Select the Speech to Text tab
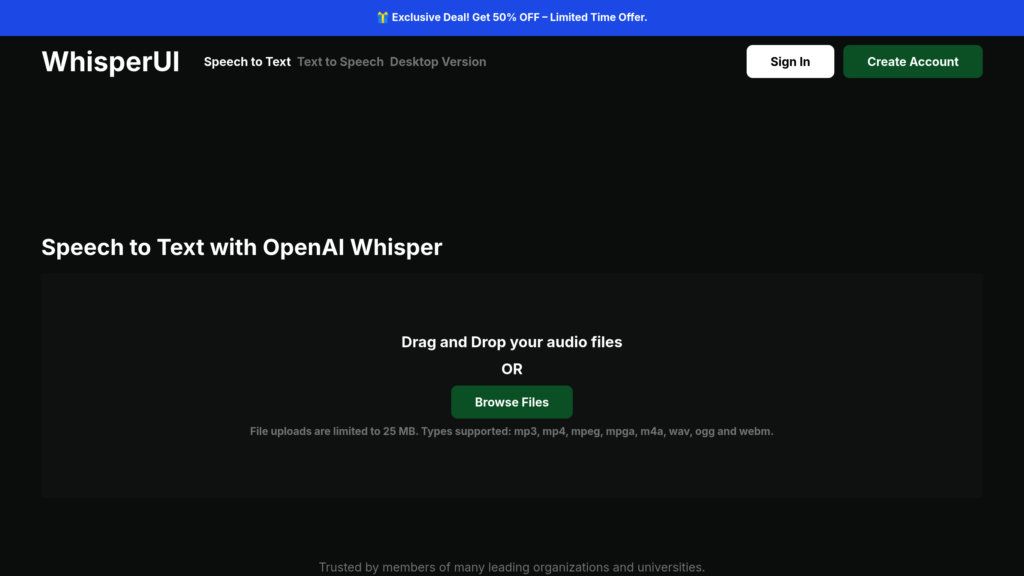The height and width of the screenshot is (576, 1024). click(246, 61)
